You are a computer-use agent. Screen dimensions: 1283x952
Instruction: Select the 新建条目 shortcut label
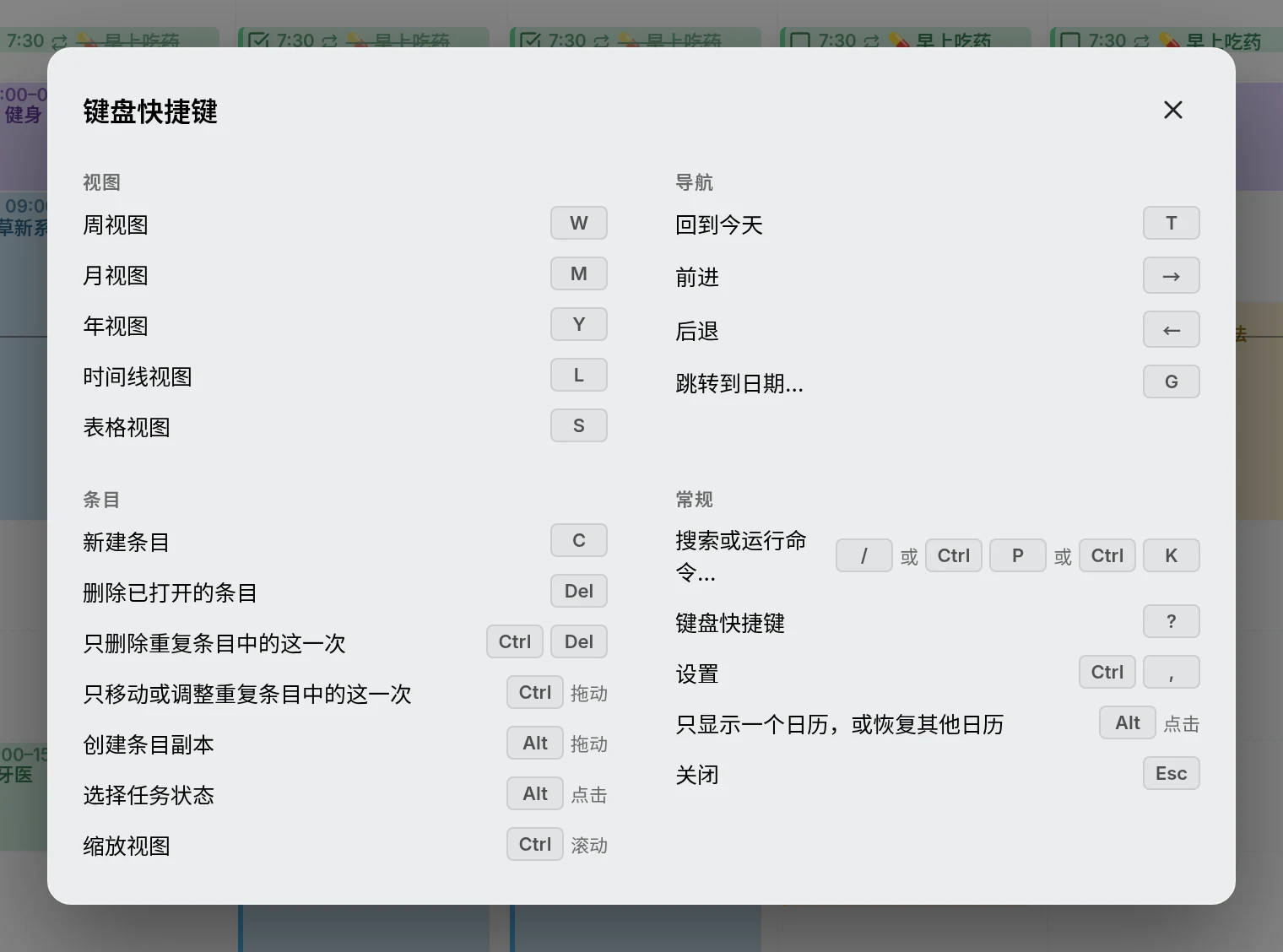(127, 543)
